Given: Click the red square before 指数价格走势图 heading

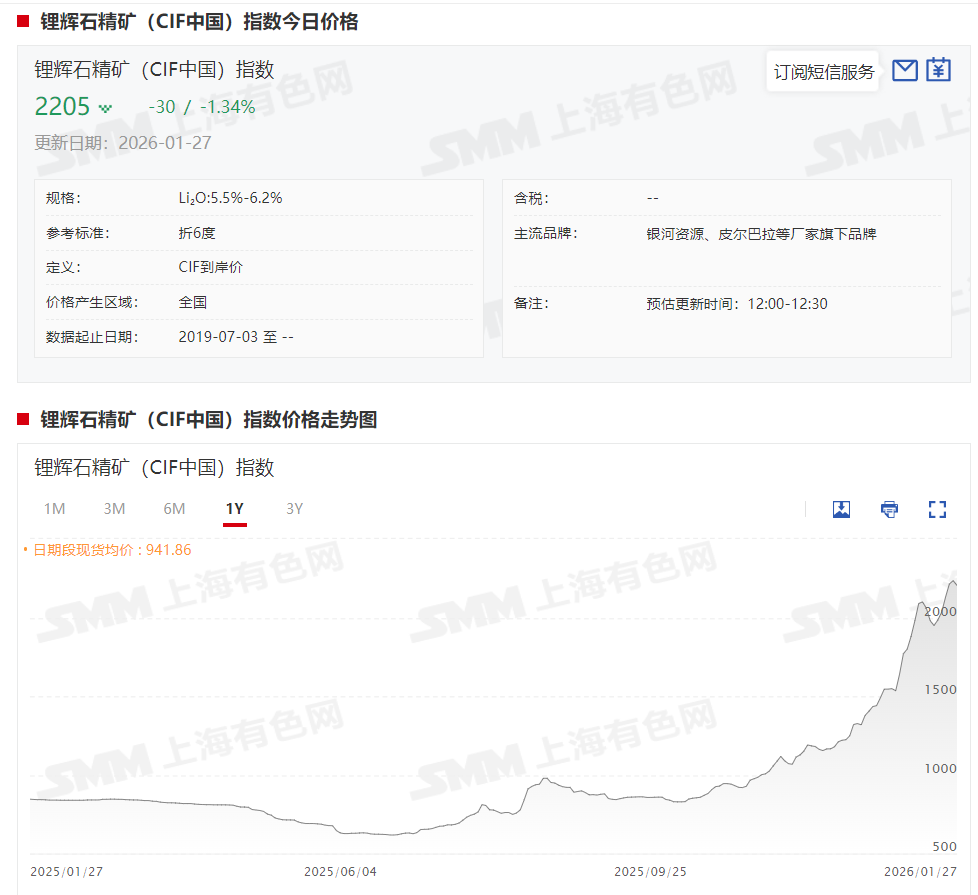Looking at the screenshot, I should tap(23, 419).
